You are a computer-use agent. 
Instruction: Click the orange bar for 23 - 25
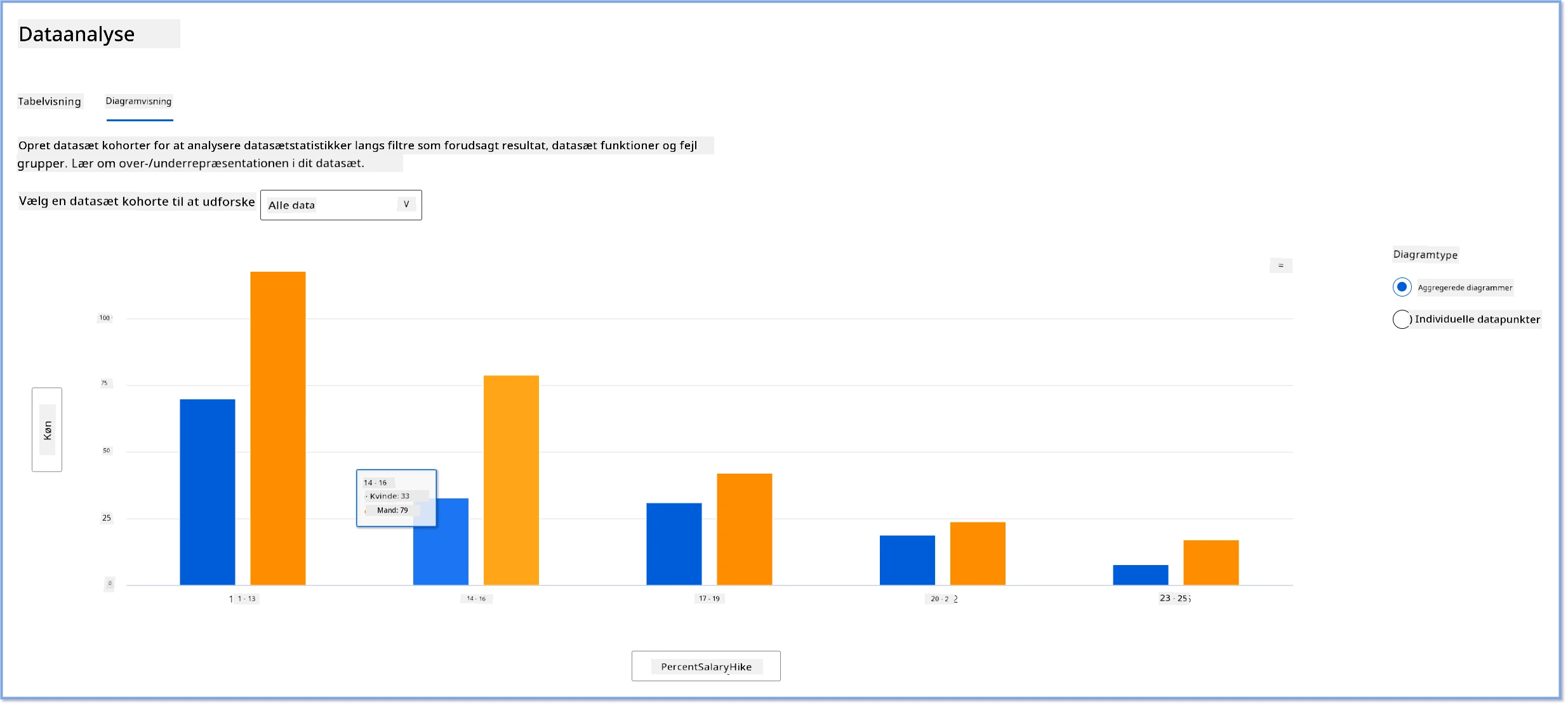tap(1211, 563)
